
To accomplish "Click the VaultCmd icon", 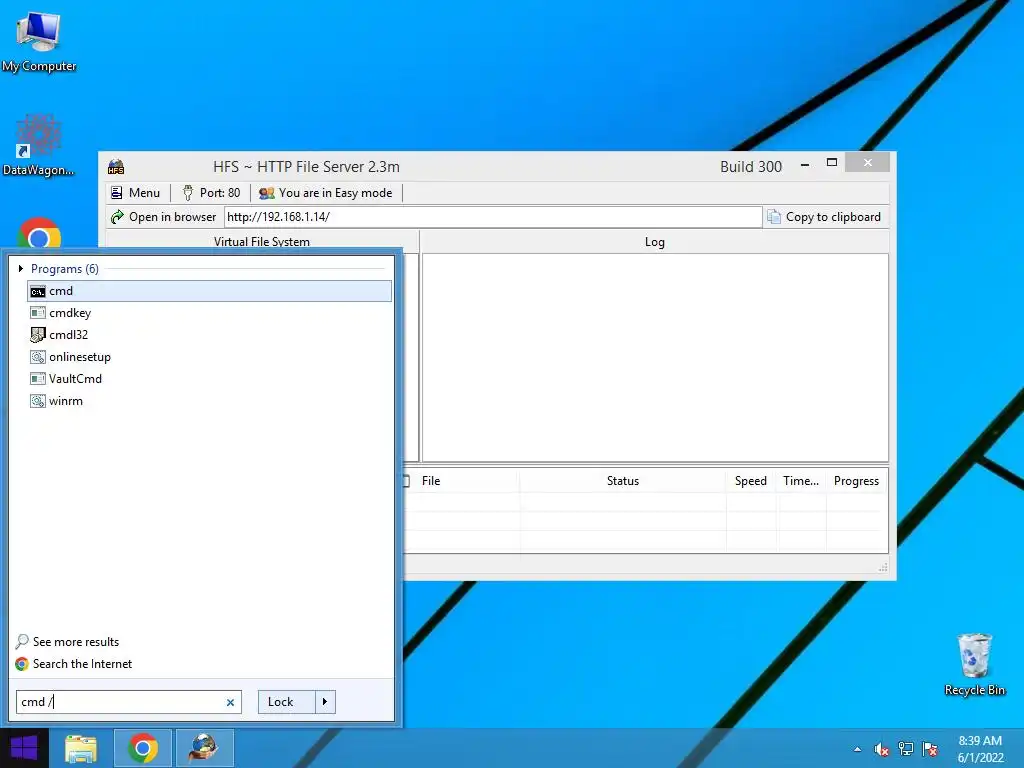I will click(38, 379).
